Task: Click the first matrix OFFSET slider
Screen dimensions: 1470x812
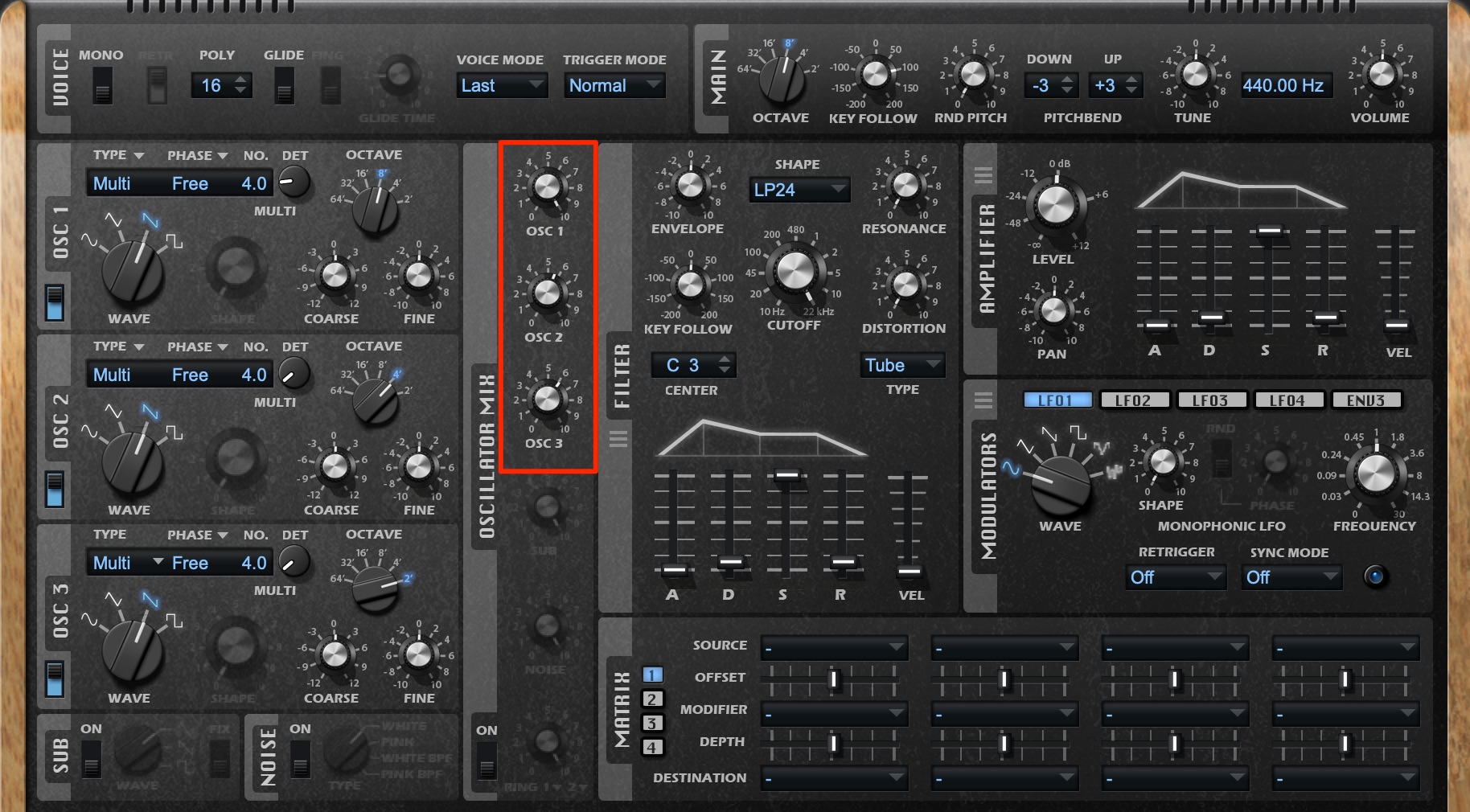Action: 834,679
